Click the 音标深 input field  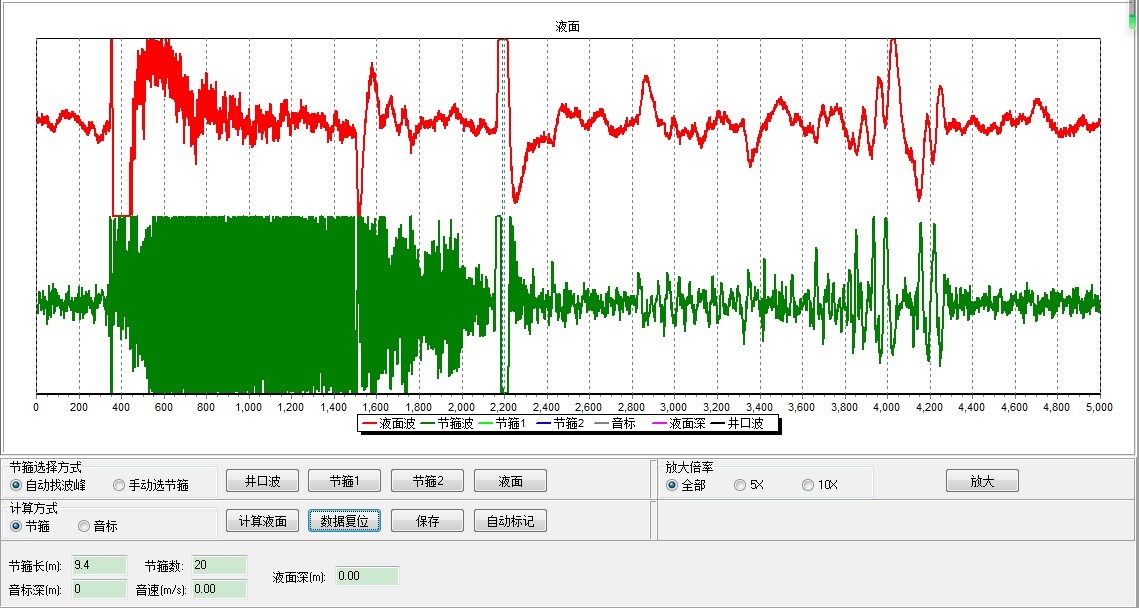tap(97, 589)
